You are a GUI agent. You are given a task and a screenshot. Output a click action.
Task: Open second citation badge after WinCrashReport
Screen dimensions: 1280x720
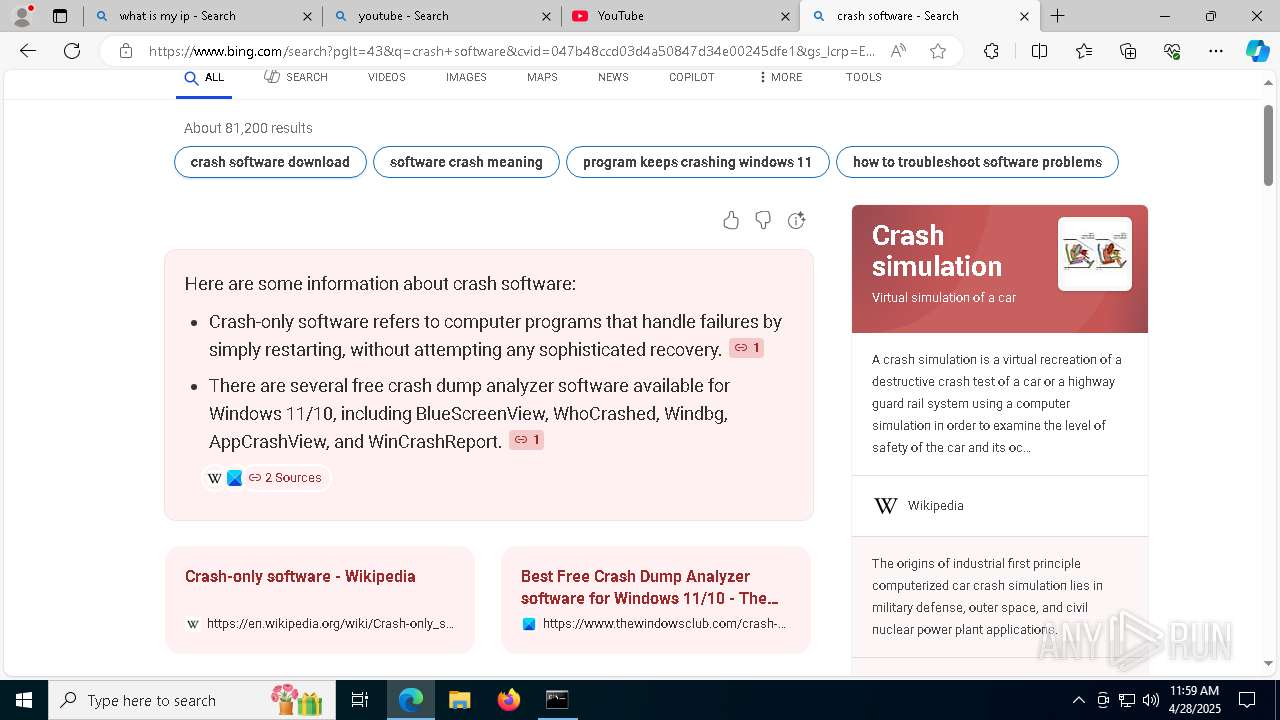tap(526, 440)
